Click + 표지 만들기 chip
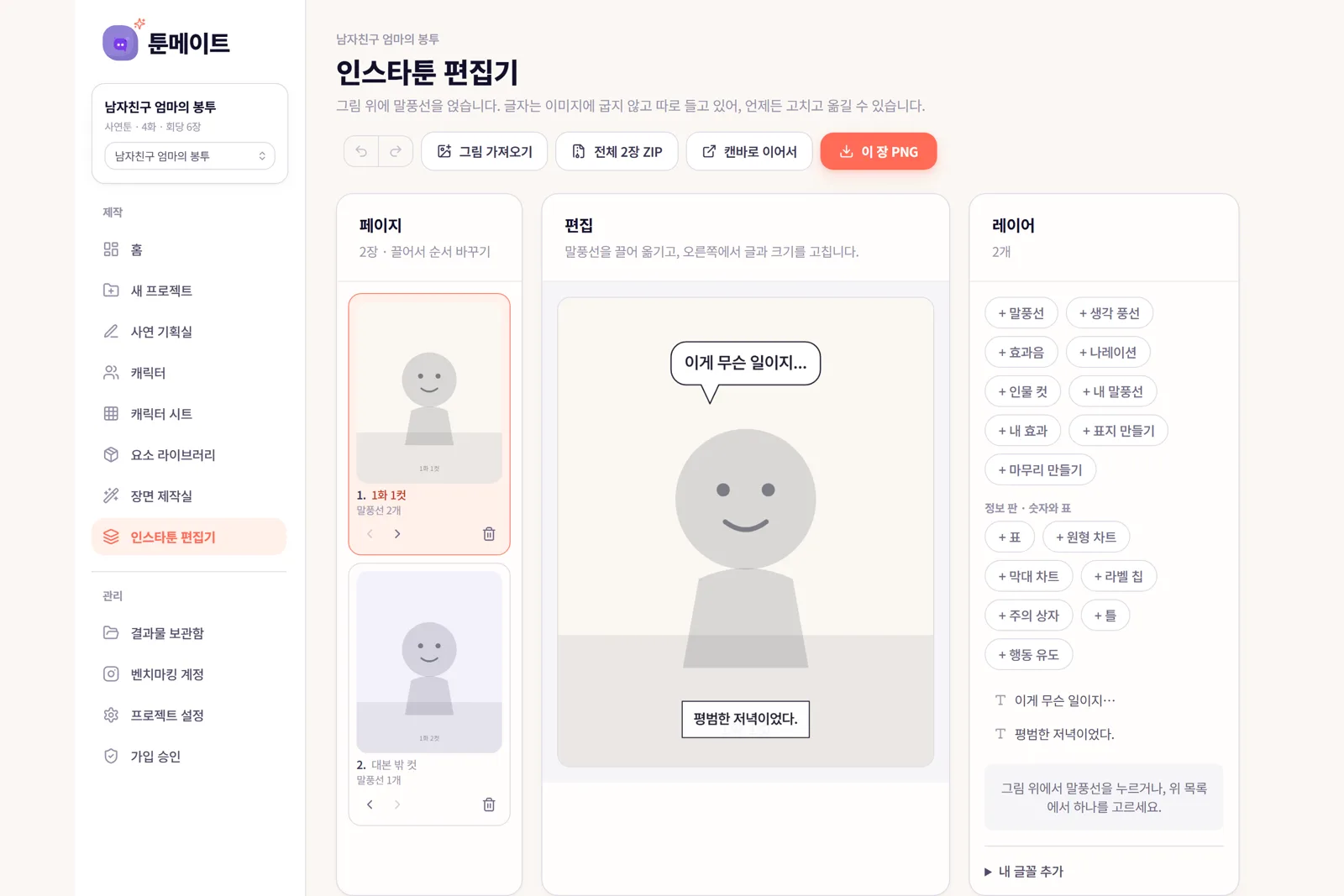The width and height of the screenshot is (1344, 896). (x=1118, y=431)
